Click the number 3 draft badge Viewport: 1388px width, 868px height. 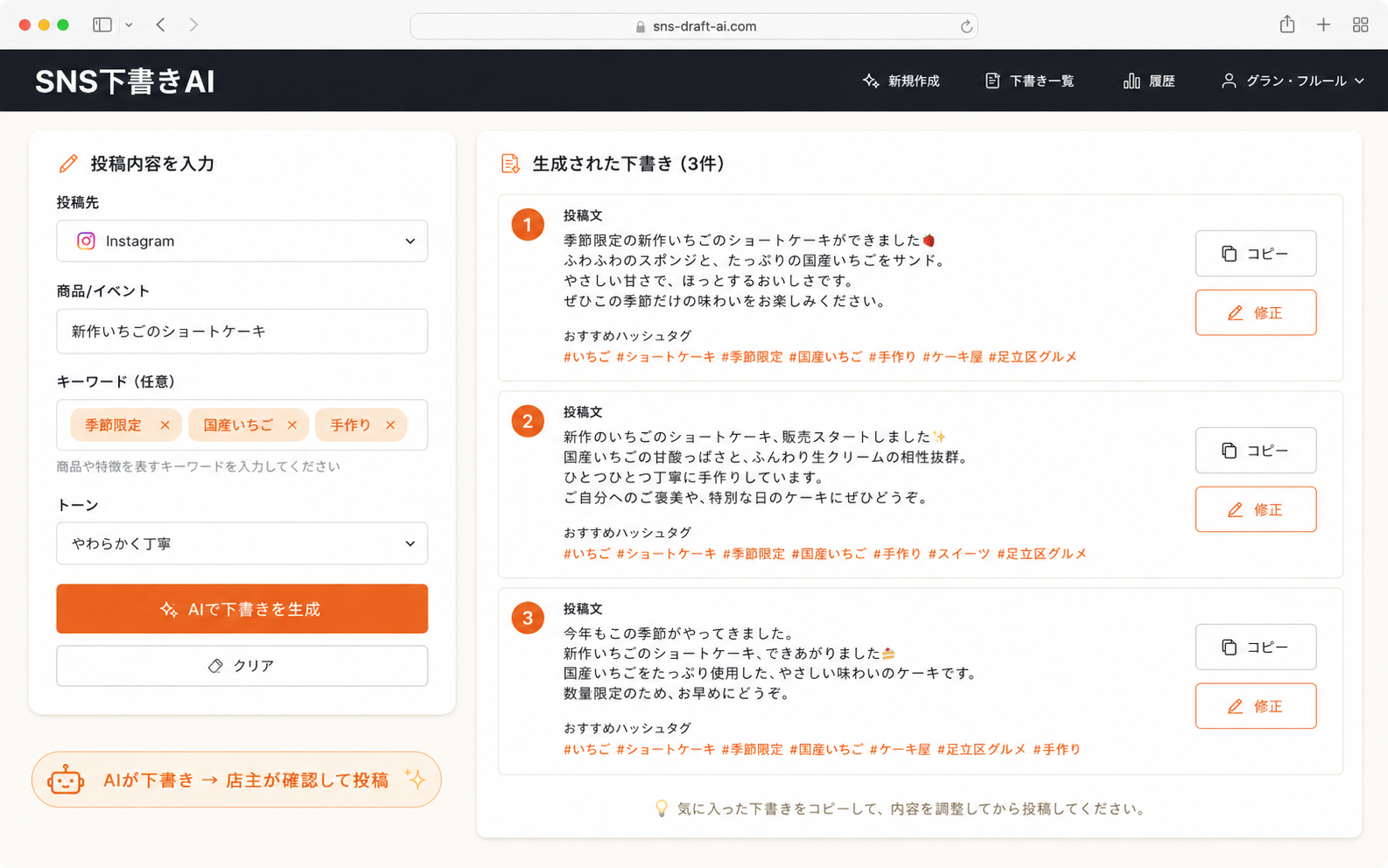coord(528,619)
